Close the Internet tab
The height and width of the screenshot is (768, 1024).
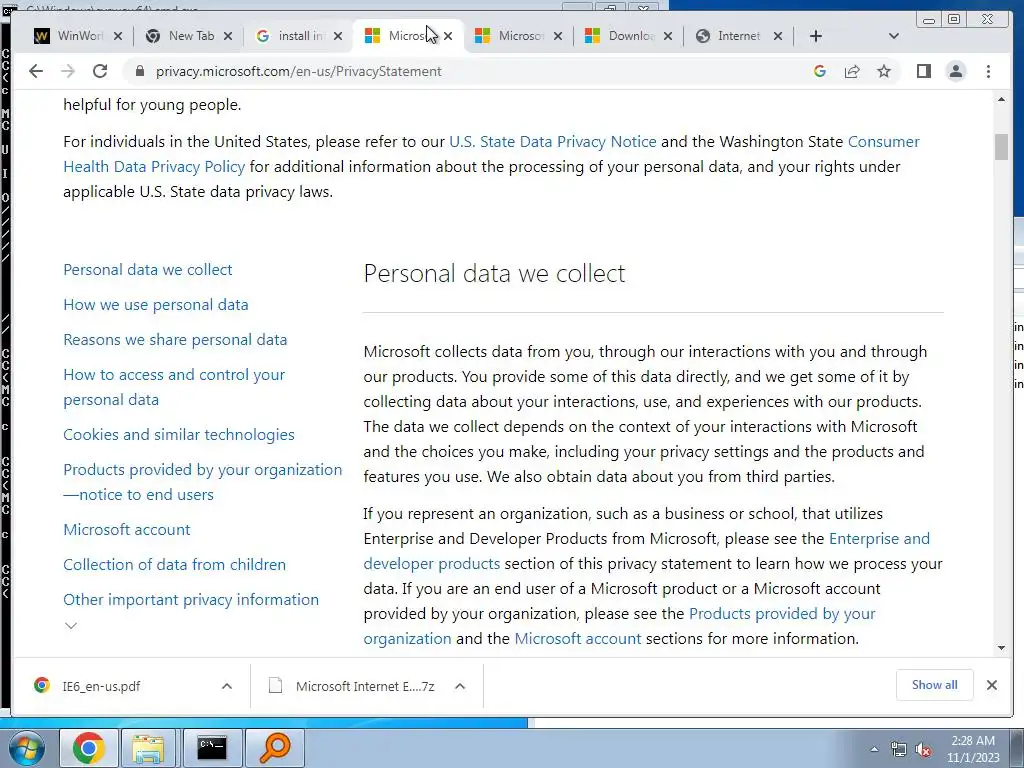point(778,36)
